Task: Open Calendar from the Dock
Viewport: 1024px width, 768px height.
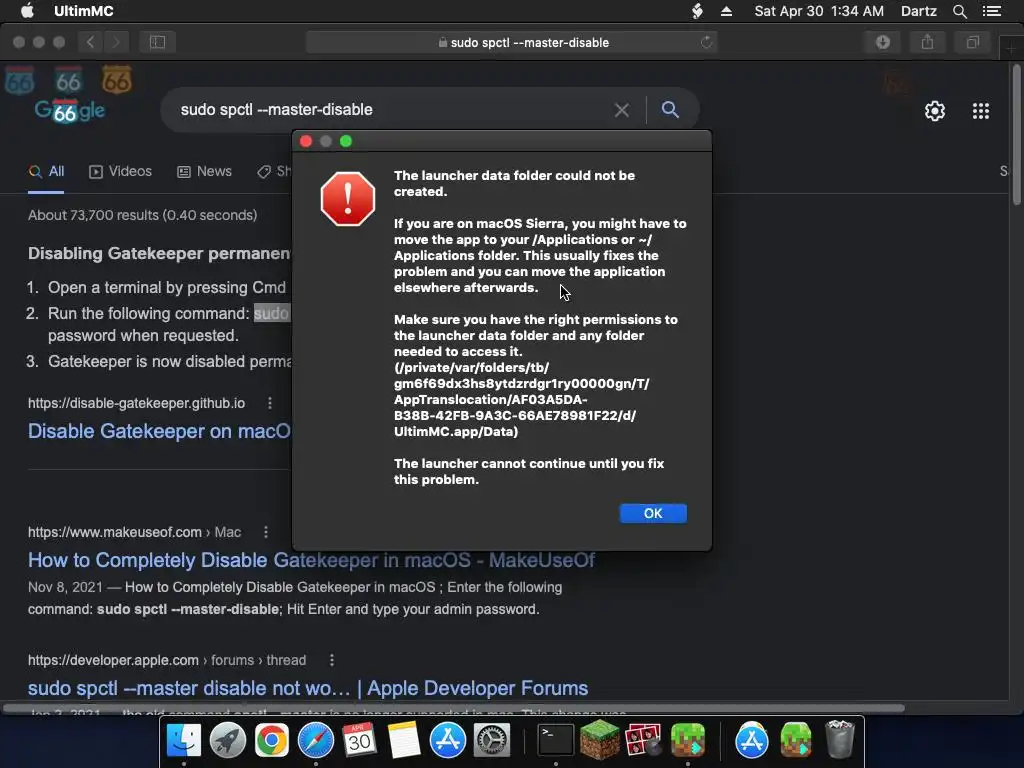Action: 359,741
